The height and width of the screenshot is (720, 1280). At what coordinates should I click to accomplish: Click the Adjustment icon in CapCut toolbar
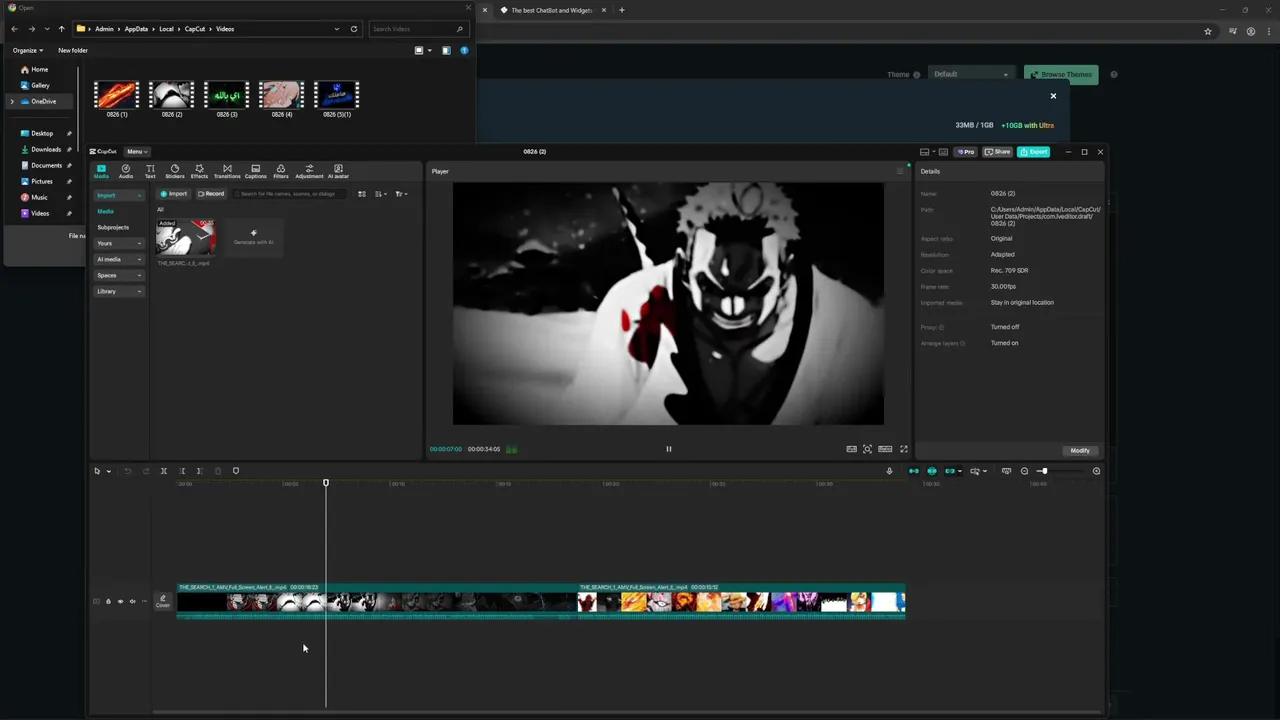pyautogui.click(x=309, y=171)
